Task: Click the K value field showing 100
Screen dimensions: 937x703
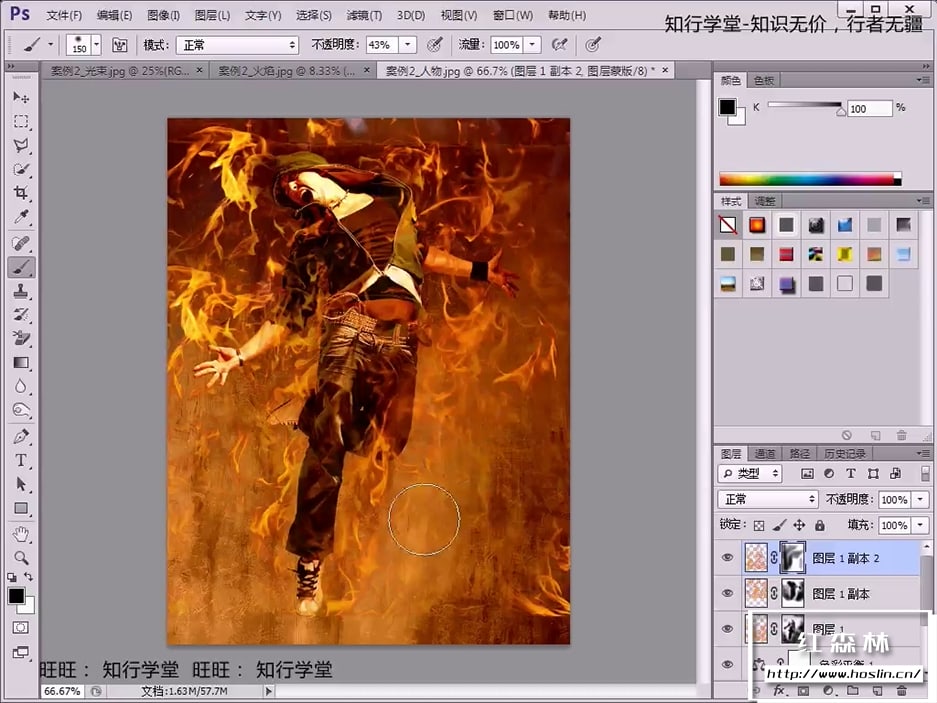Action: coord(870,109)
